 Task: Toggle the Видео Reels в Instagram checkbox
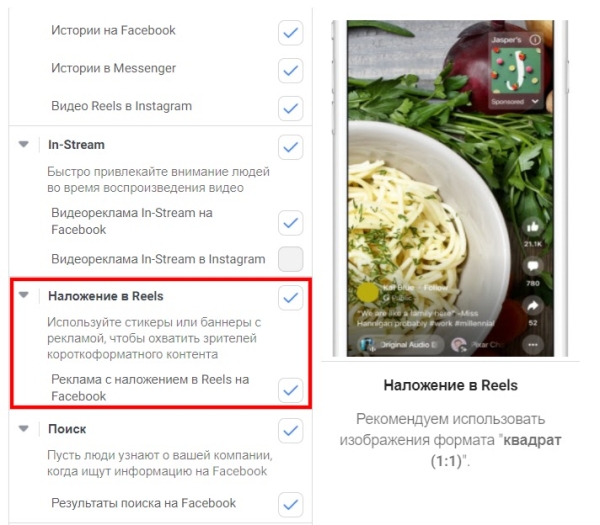291,108
